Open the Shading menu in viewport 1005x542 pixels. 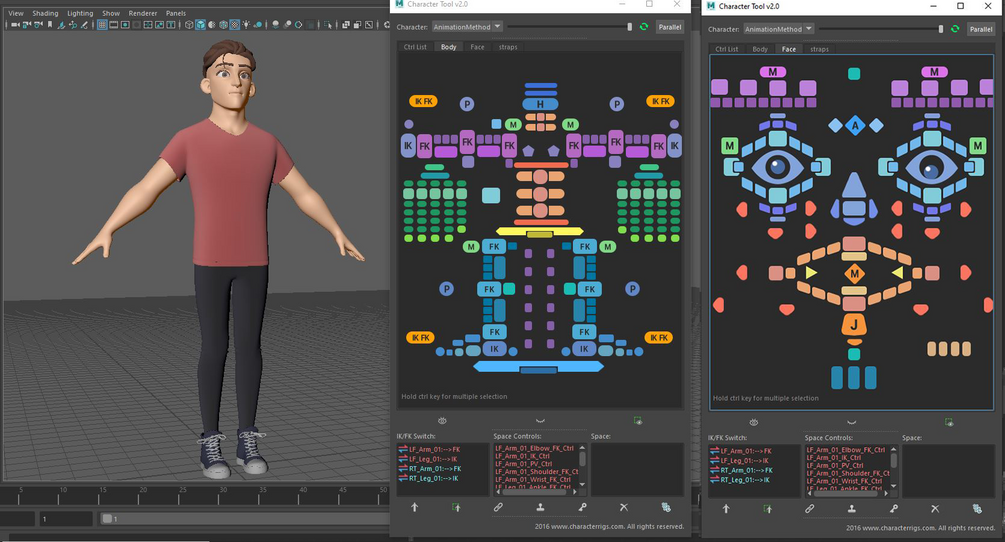[46, 13]
